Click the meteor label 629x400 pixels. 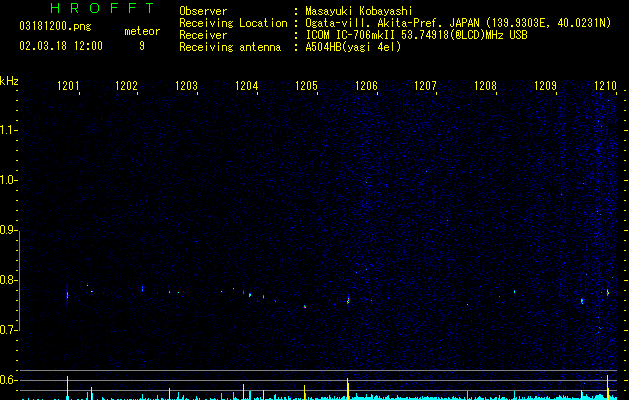tap(142, 31)
